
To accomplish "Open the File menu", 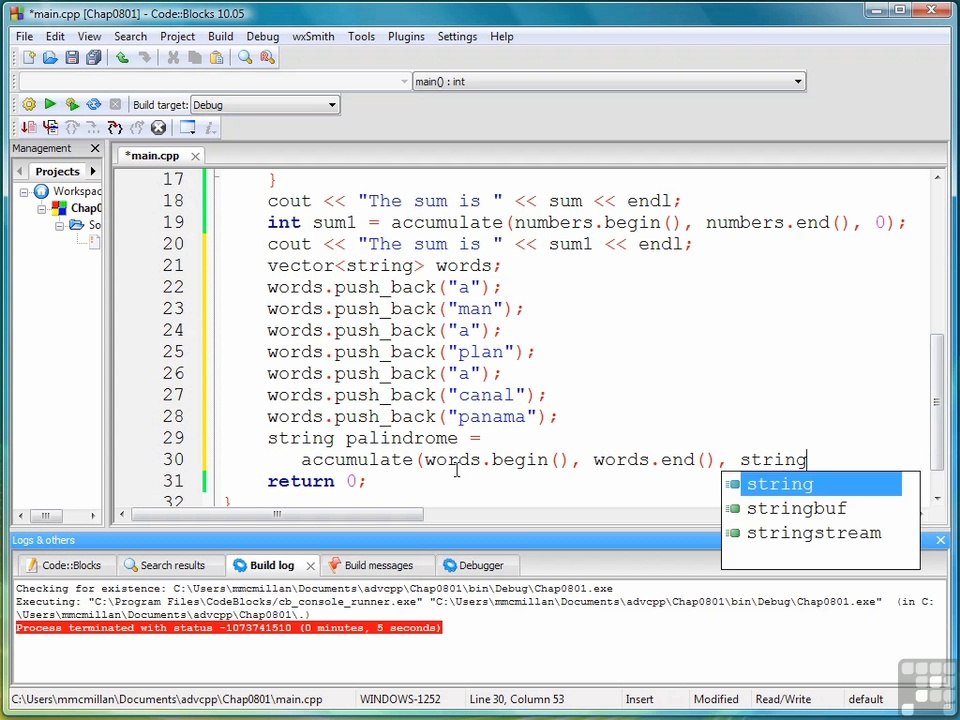I will click(24, 37).
